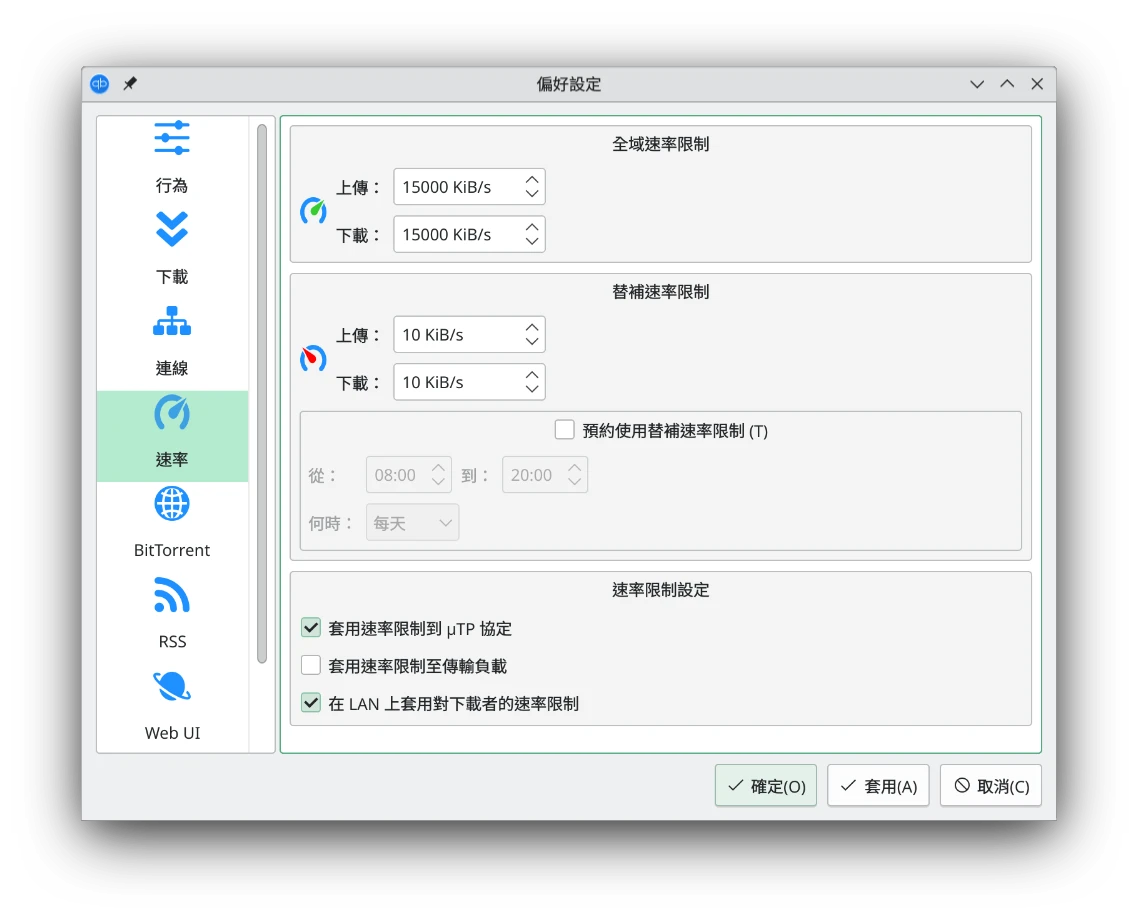Click the 確定(O) button
This screenshot has width=1140, height=918.
click(766, 786)
